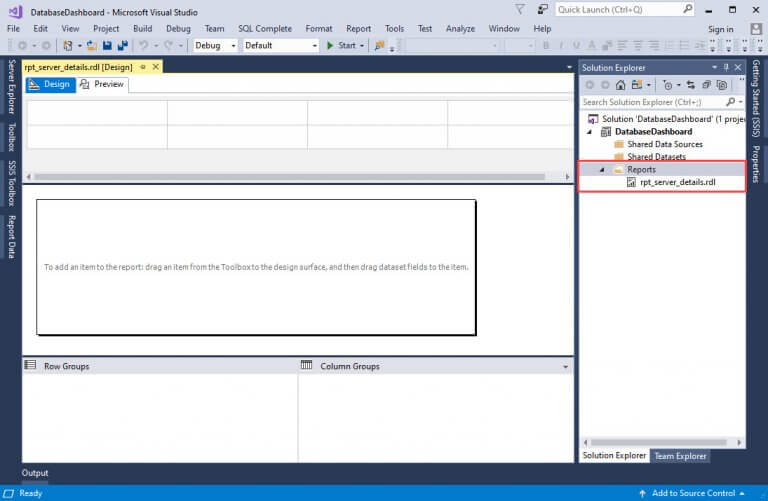The width and height of the screenshot is (768, 501).
Task: Open the Getting Started (SSIS) side tab
Action: [756, 98]
